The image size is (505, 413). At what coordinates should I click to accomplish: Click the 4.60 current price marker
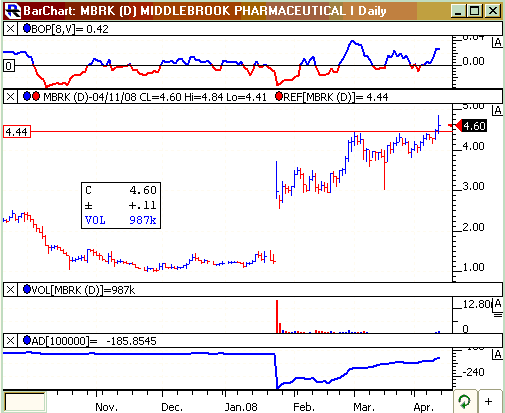click(471, 126)
